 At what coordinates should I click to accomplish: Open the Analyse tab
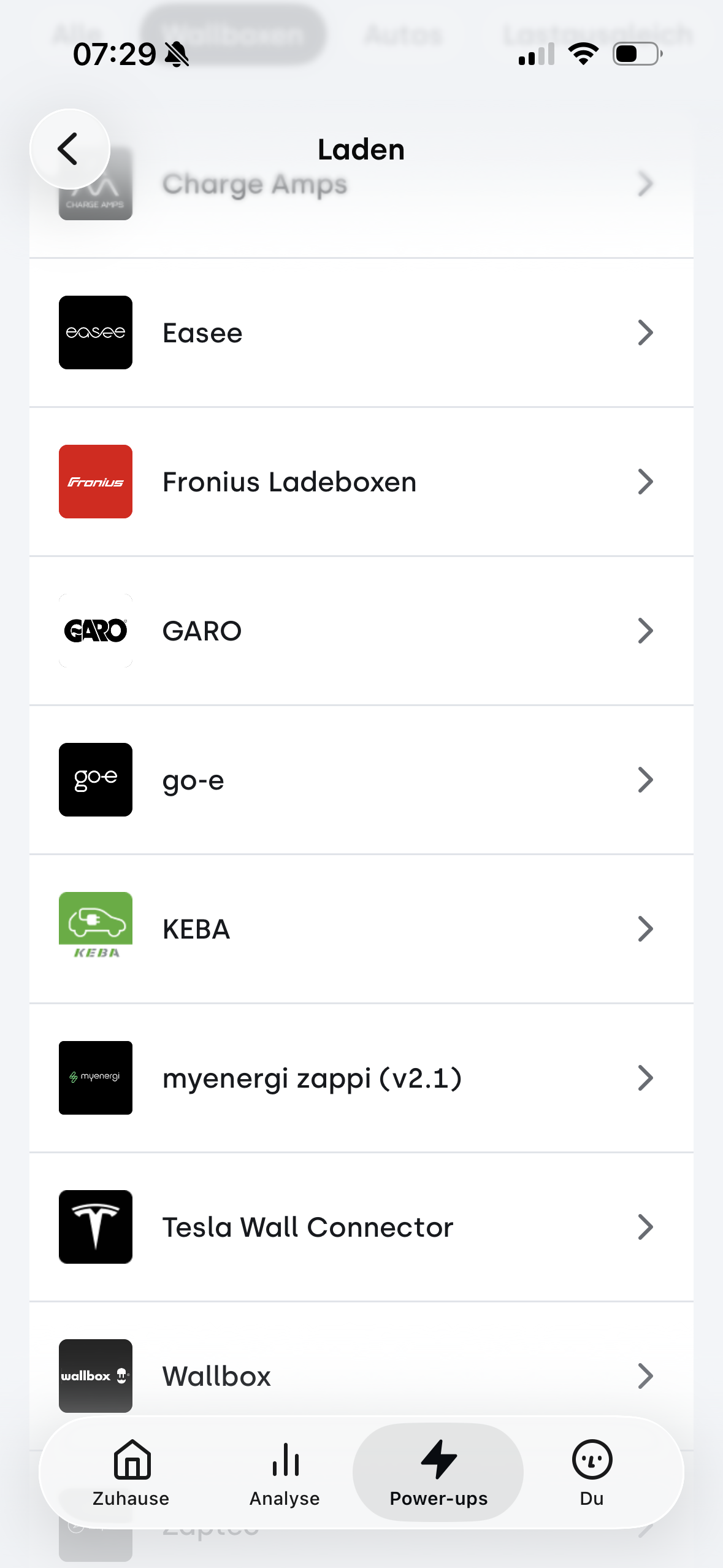[x=285, y=1472]
